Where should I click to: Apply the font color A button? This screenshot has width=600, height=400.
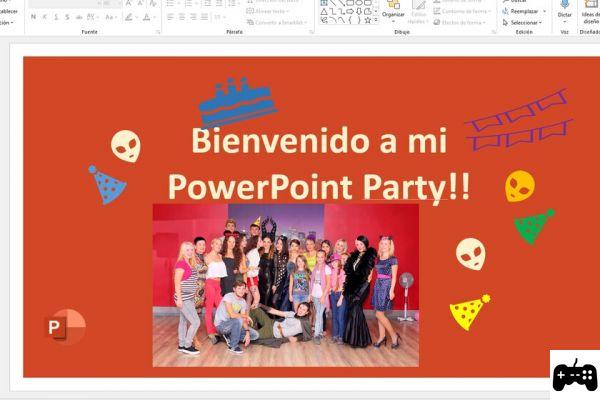[x=146, y=17]
